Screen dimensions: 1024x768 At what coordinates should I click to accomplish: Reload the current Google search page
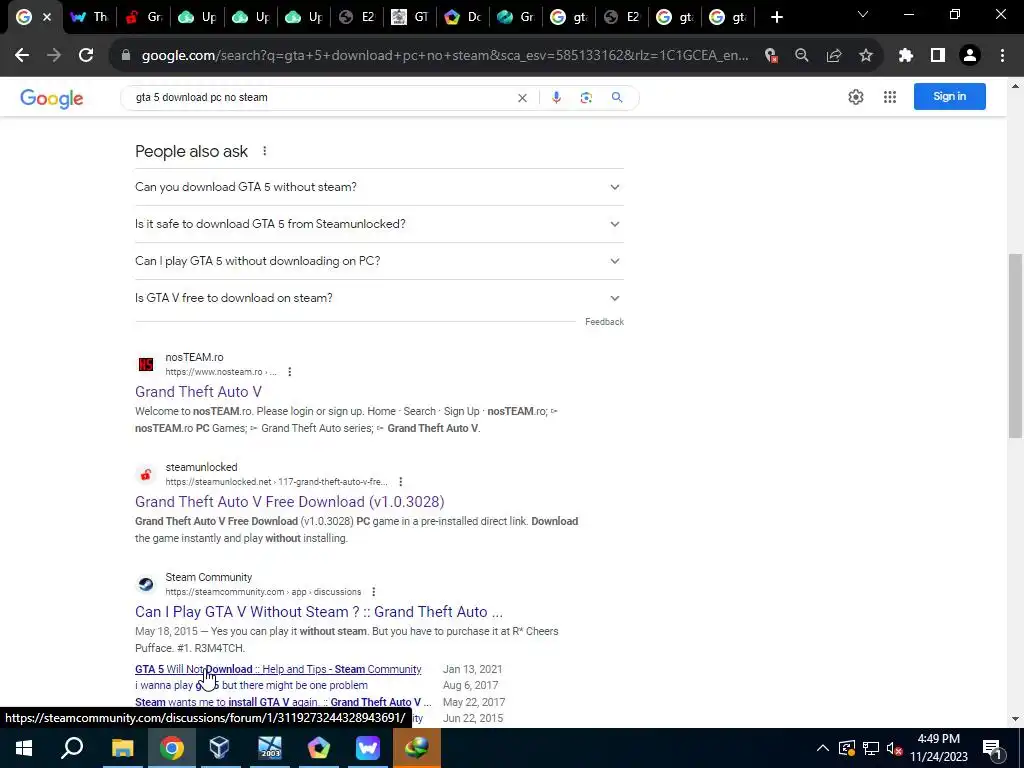[86, 56]
